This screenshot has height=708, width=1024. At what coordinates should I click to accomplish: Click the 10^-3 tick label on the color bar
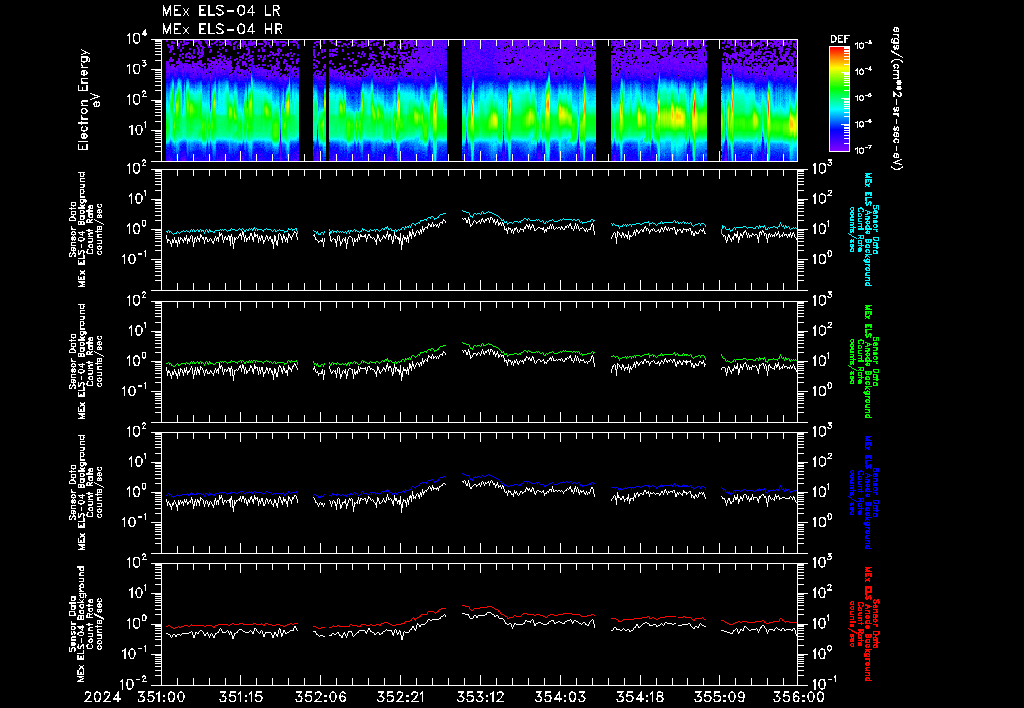(x=863, y=46)
